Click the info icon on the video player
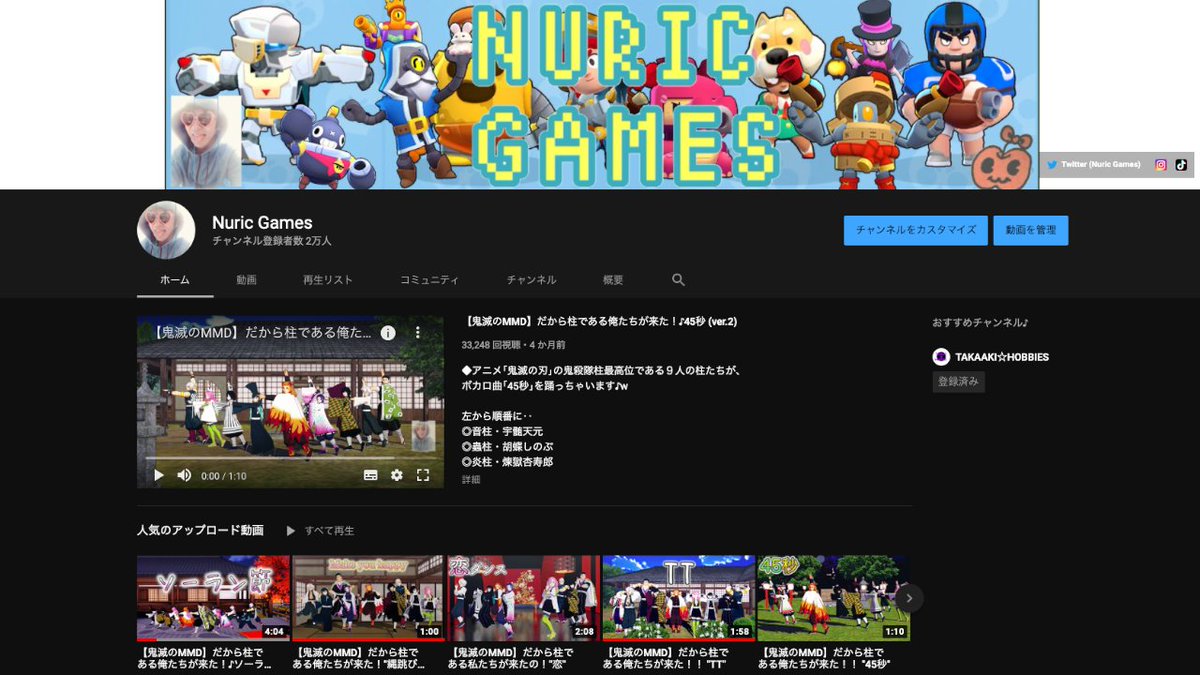 (x=388, y=333)
